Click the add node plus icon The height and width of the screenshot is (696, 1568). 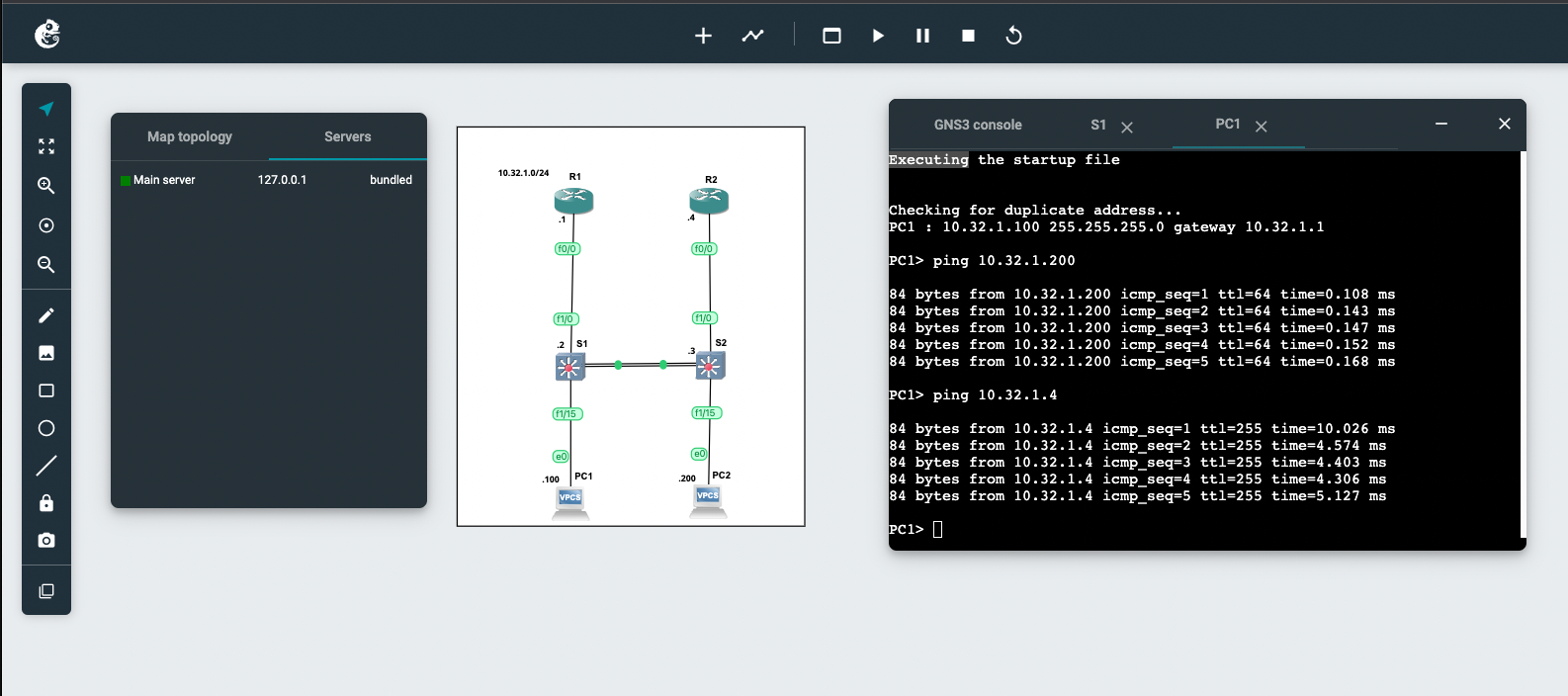click(703, 36)
